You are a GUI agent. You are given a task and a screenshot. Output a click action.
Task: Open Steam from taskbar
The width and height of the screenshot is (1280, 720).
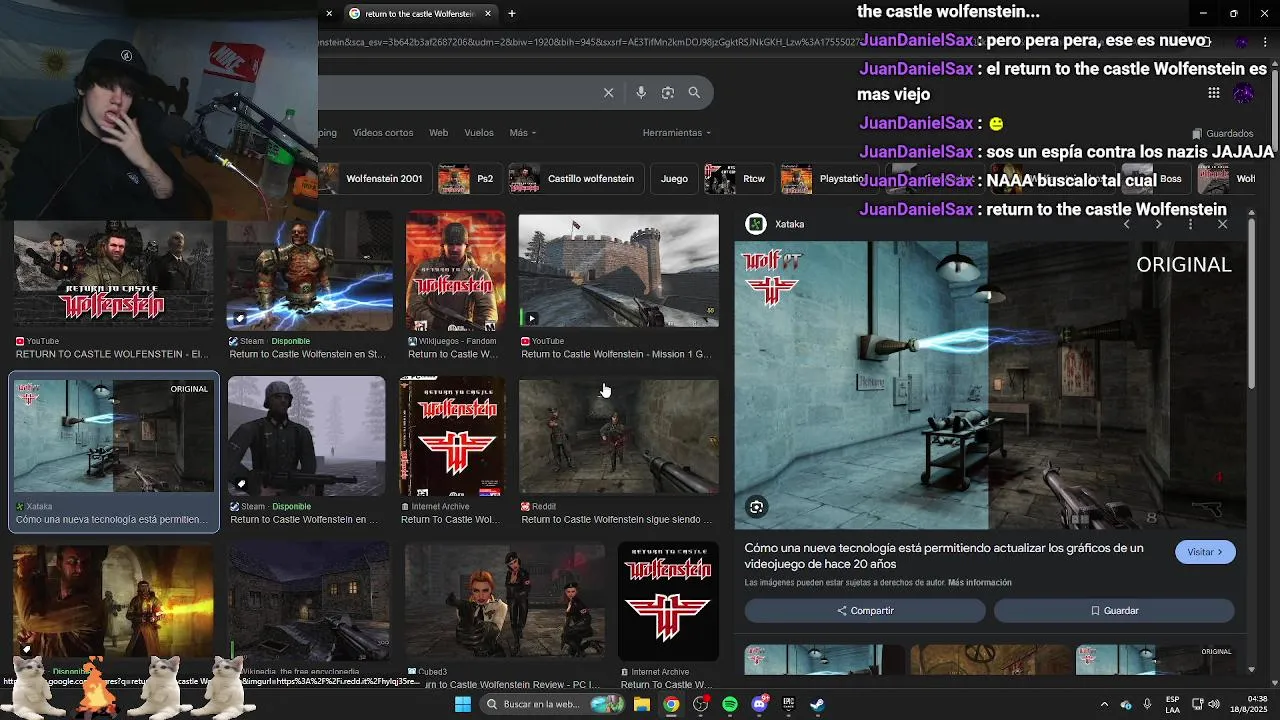pos(817,704)
